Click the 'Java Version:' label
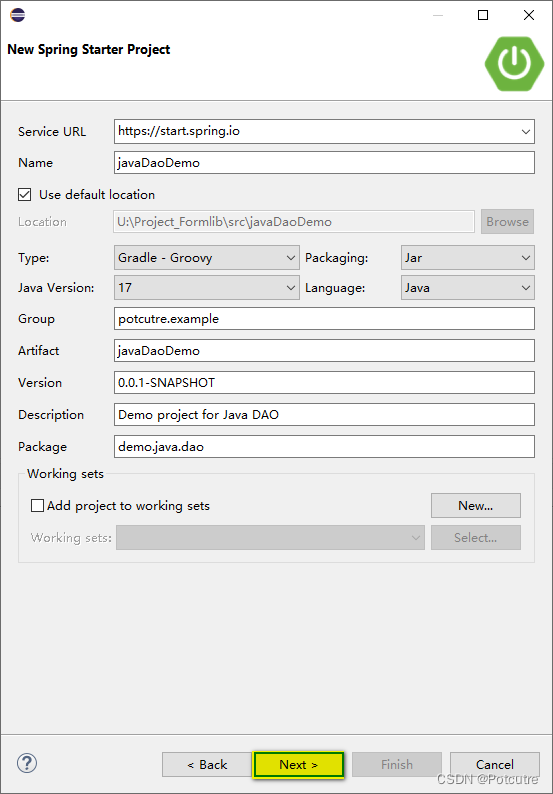The width and height of the screenshot is (553, 794). 56,288
